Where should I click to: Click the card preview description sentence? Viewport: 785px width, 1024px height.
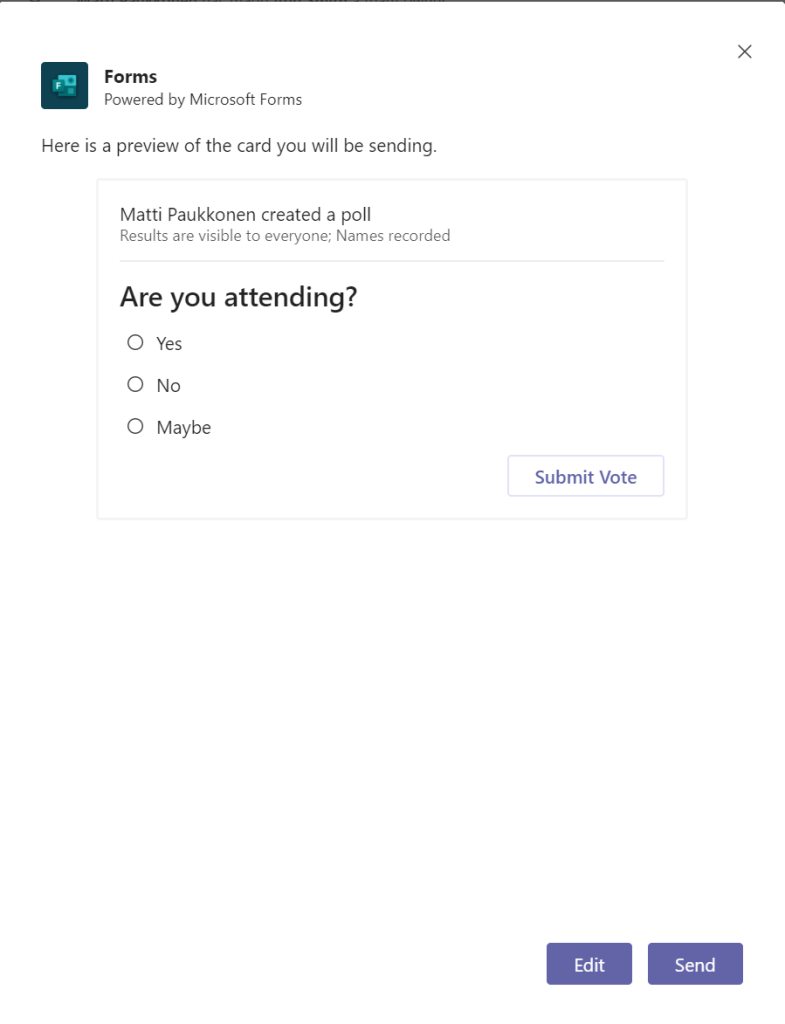pos(239,146)
